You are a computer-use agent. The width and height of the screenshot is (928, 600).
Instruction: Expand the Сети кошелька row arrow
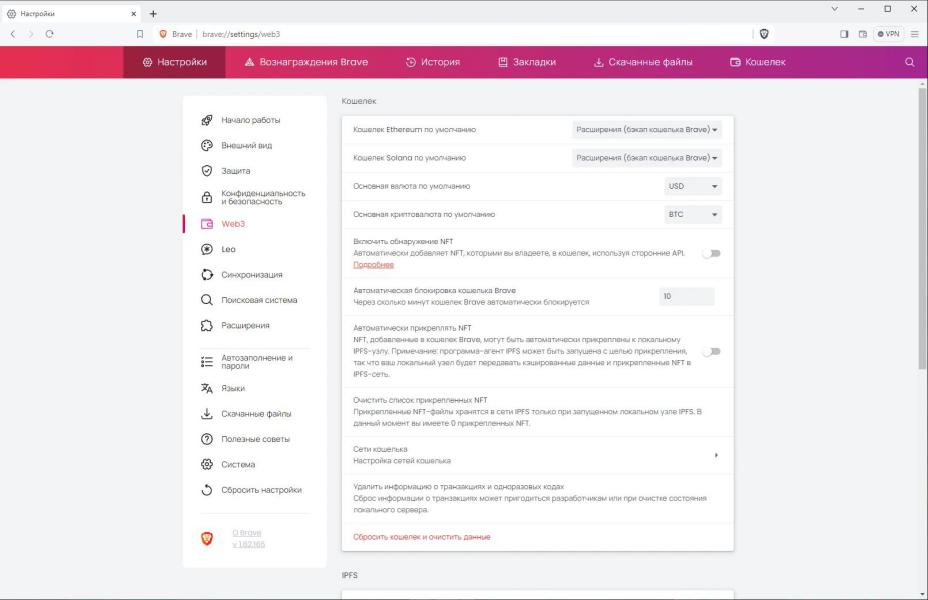tap(716, 455)
